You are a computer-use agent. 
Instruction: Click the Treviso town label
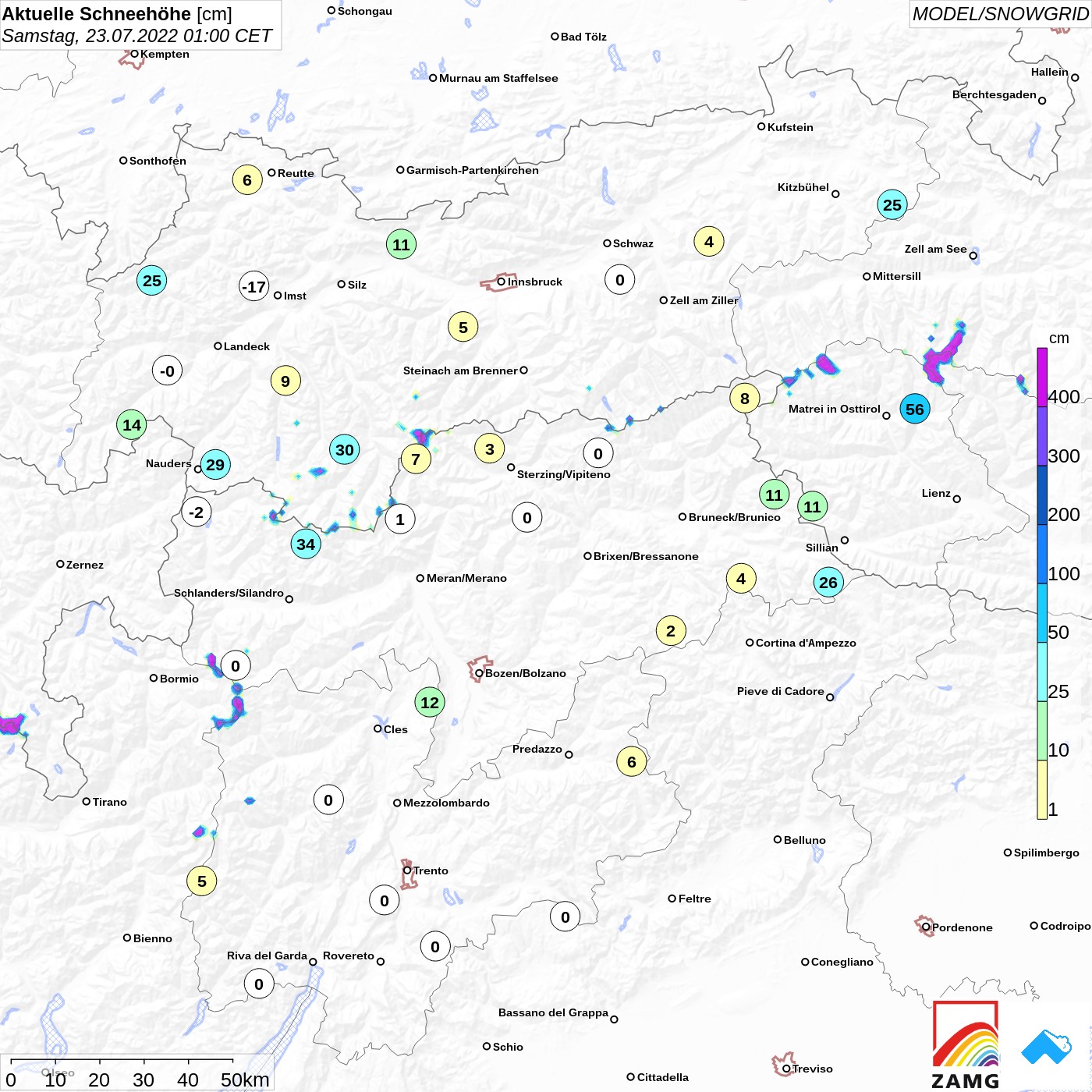(x=812, y=1069)
